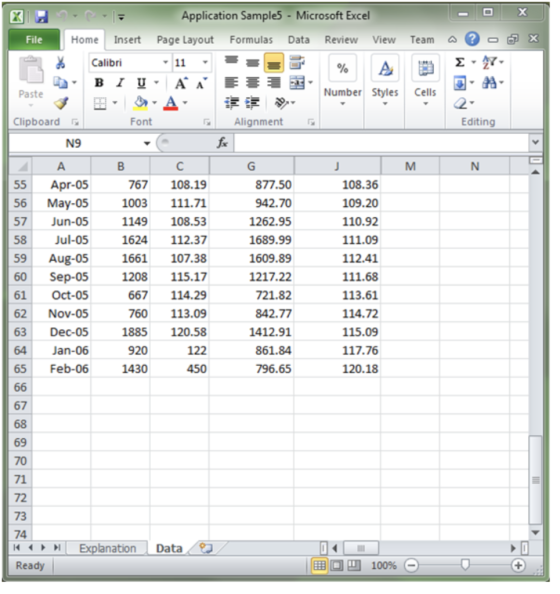Expand the Styles group dropdown
Screen dimensions: 560x594
385,104
